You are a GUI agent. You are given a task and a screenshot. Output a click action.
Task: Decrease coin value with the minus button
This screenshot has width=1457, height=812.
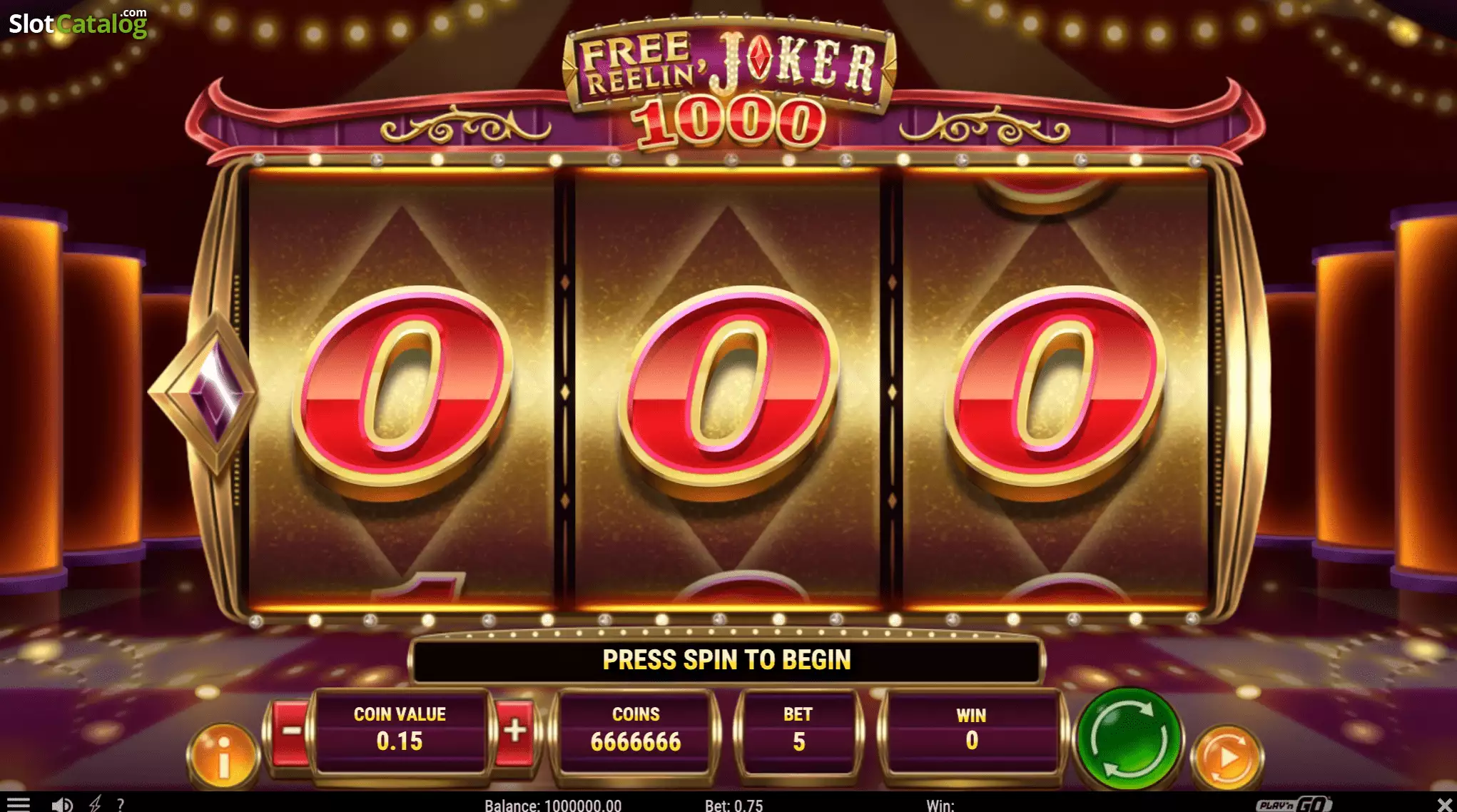[290, 732]
